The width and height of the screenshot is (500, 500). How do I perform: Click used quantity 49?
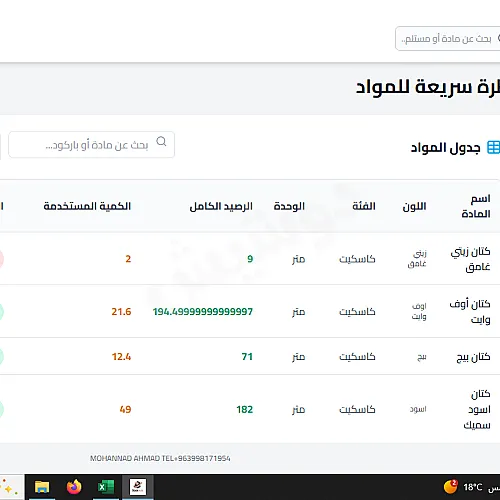(x=125, y=409)
